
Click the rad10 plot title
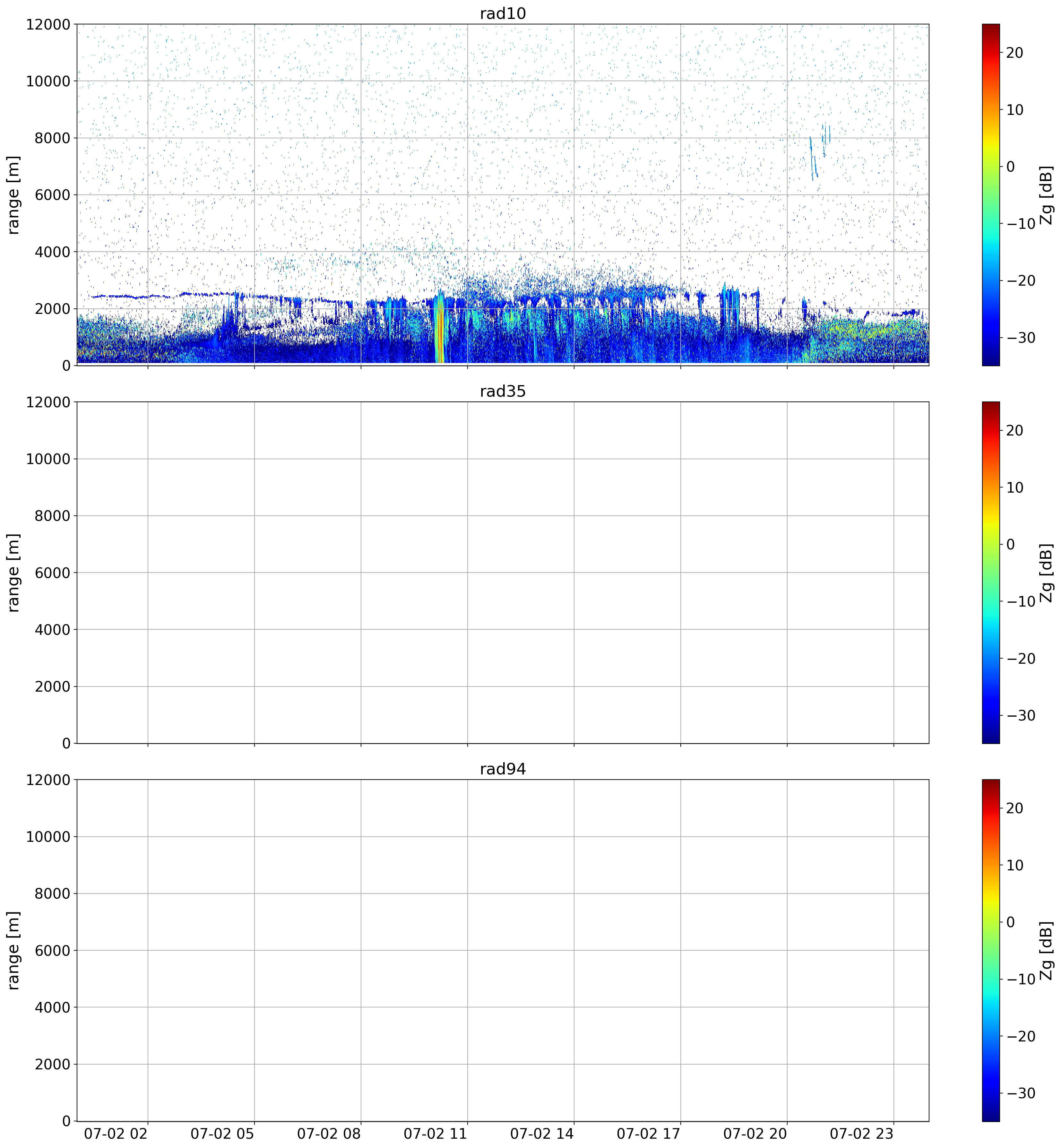[502, 14]
